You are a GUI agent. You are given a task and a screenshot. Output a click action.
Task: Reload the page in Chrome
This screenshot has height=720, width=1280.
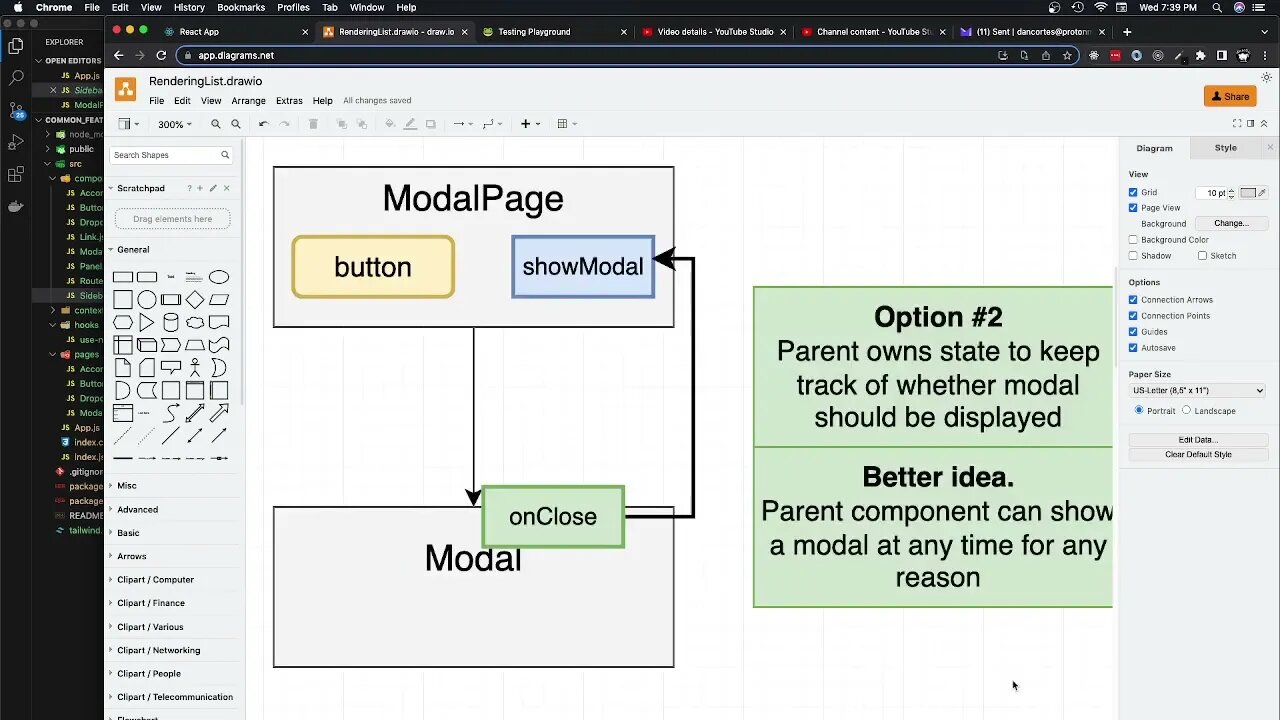[x=161, y=55]
